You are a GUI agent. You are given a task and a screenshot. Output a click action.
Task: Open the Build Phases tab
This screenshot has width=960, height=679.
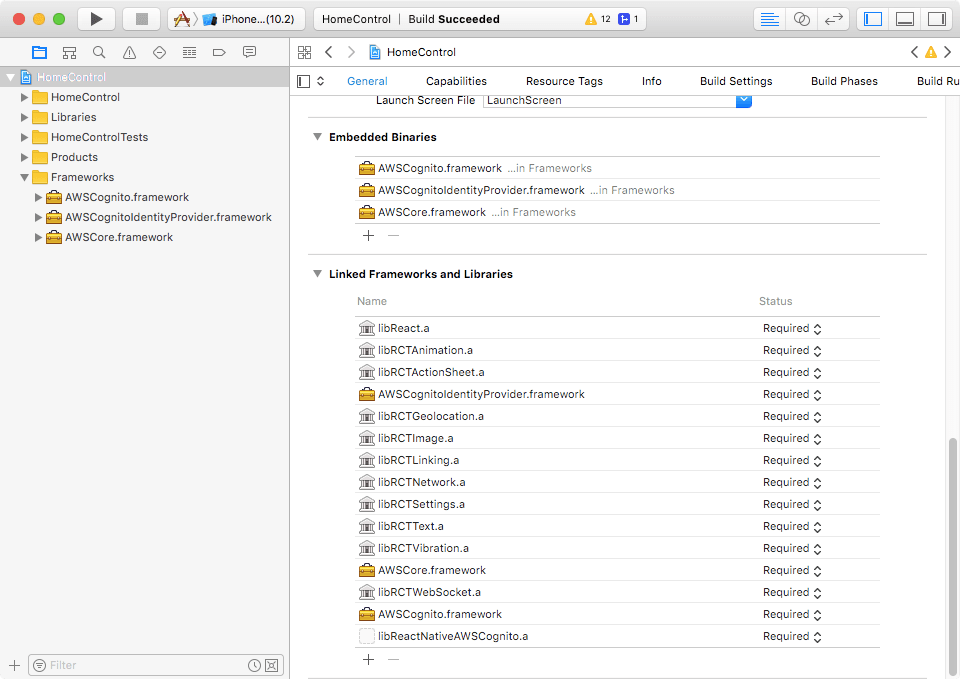click(x=844, y=81)
